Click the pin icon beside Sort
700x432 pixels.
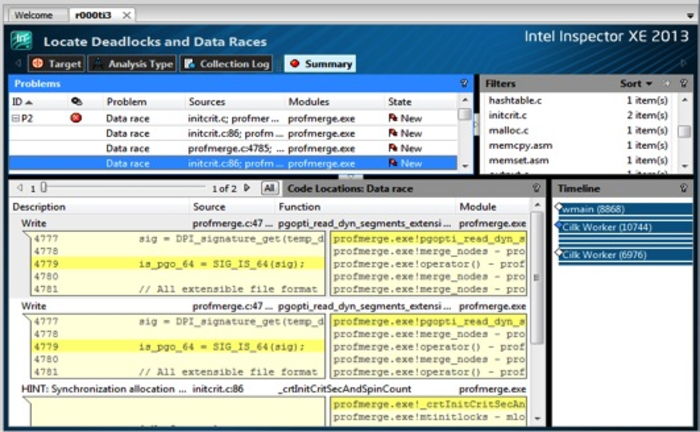point(667,83)
